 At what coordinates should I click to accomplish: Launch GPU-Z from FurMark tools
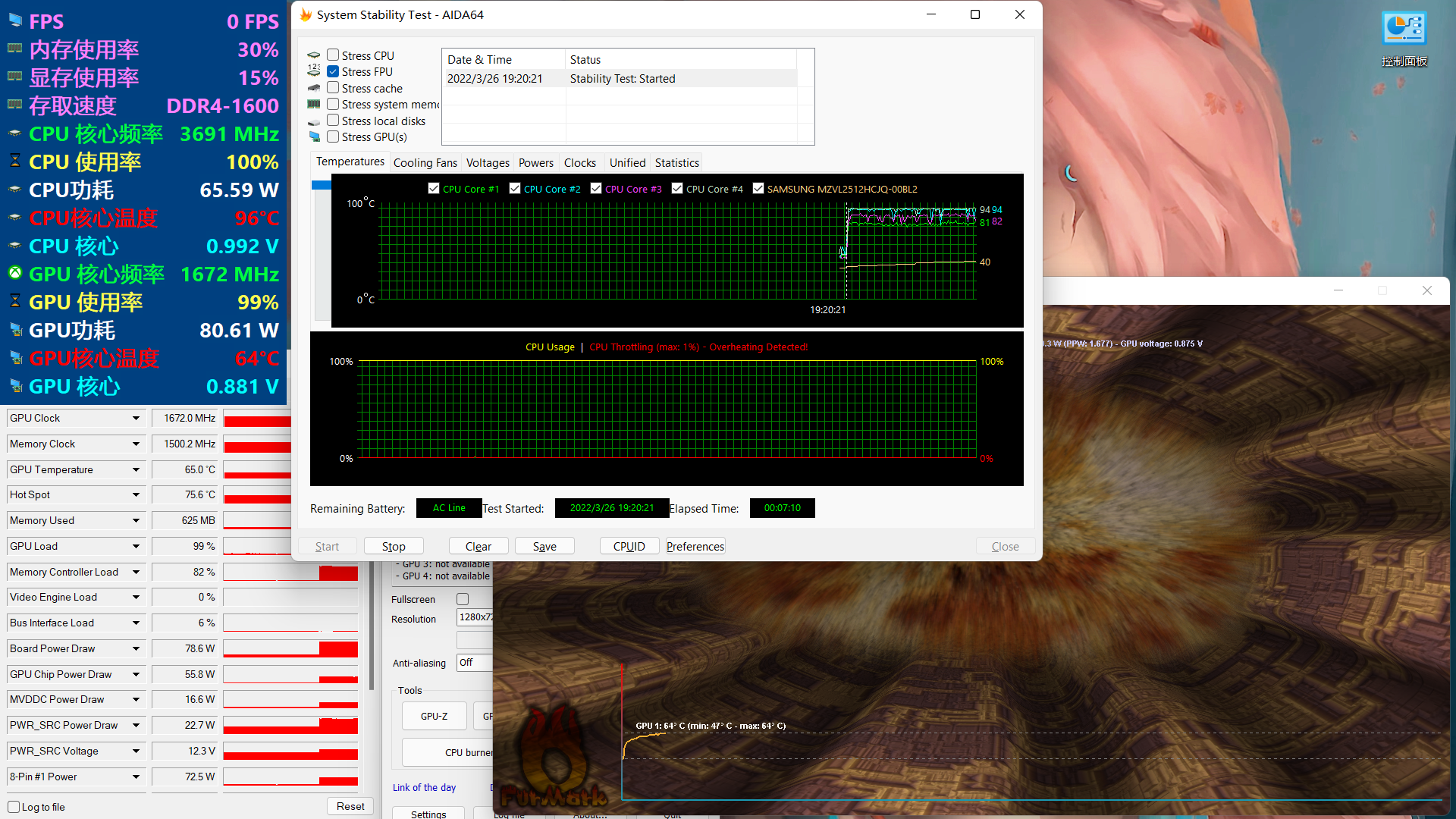435,716
